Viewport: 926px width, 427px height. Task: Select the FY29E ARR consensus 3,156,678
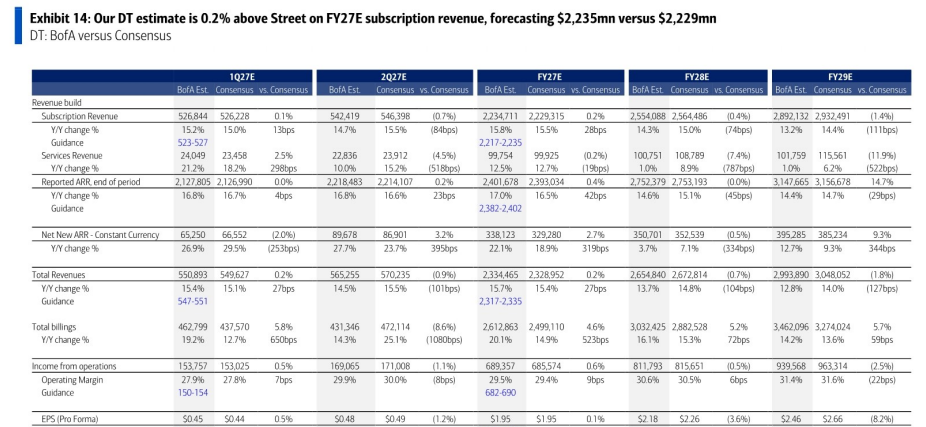tap(832, 182)
